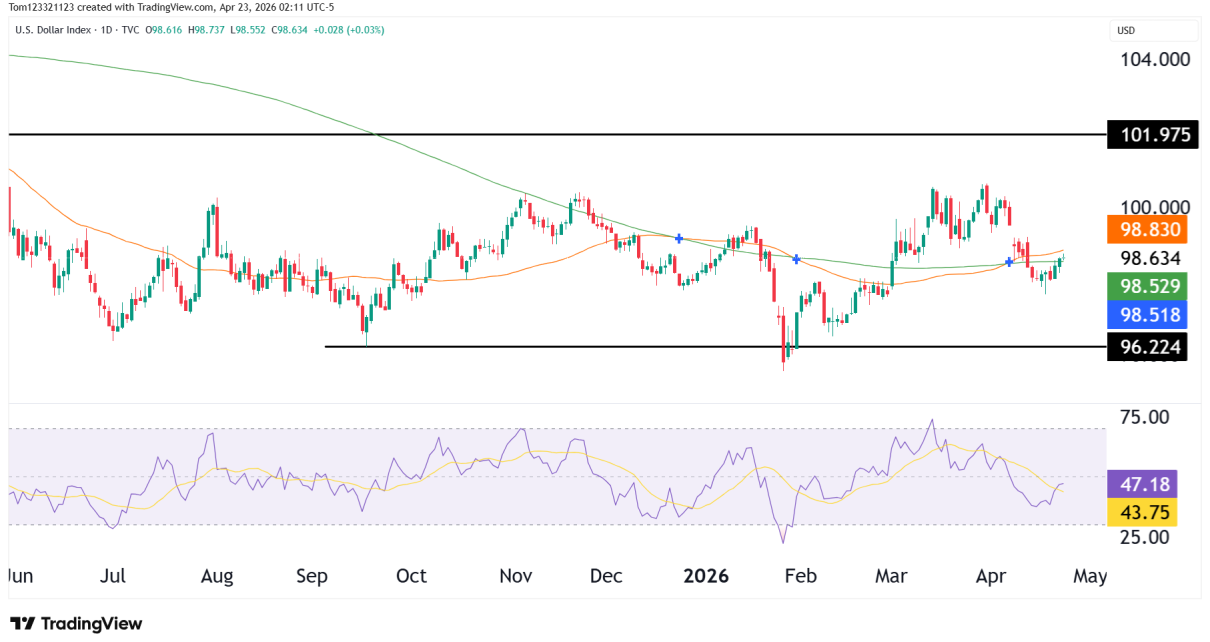Select the purple 47.18 RSI value label
This screenshot has height=642, width=1210.
pyautogui.click(x=1143, y=484)
